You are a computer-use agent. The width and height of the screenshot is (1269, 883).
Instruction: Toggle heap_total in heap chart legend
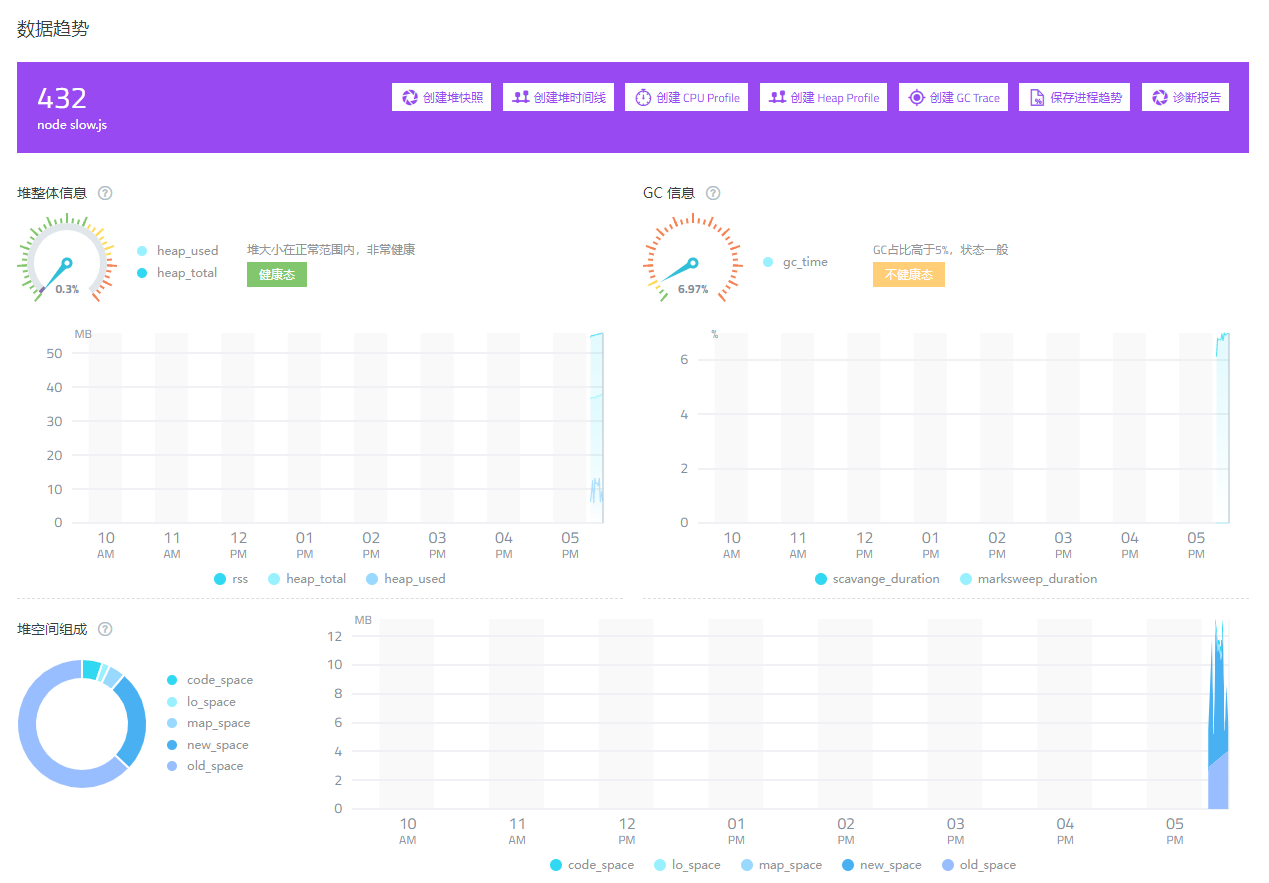click(306, 579)
